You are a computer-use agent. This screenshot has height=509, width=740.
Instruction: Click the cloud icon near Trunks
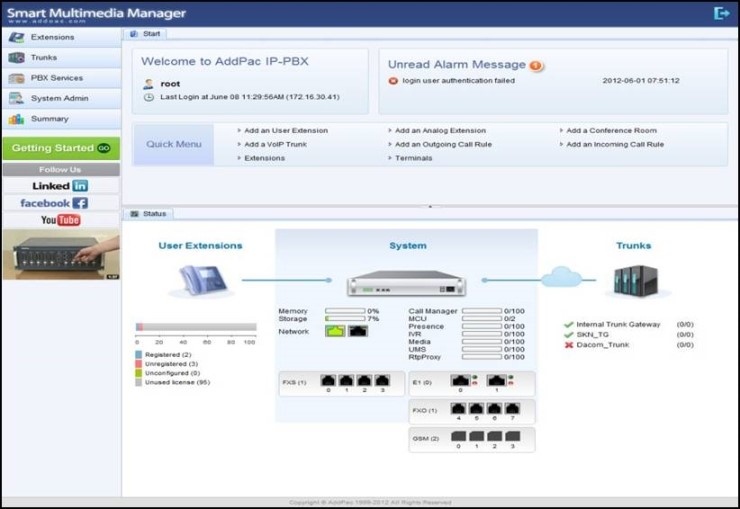click(561, 277)
